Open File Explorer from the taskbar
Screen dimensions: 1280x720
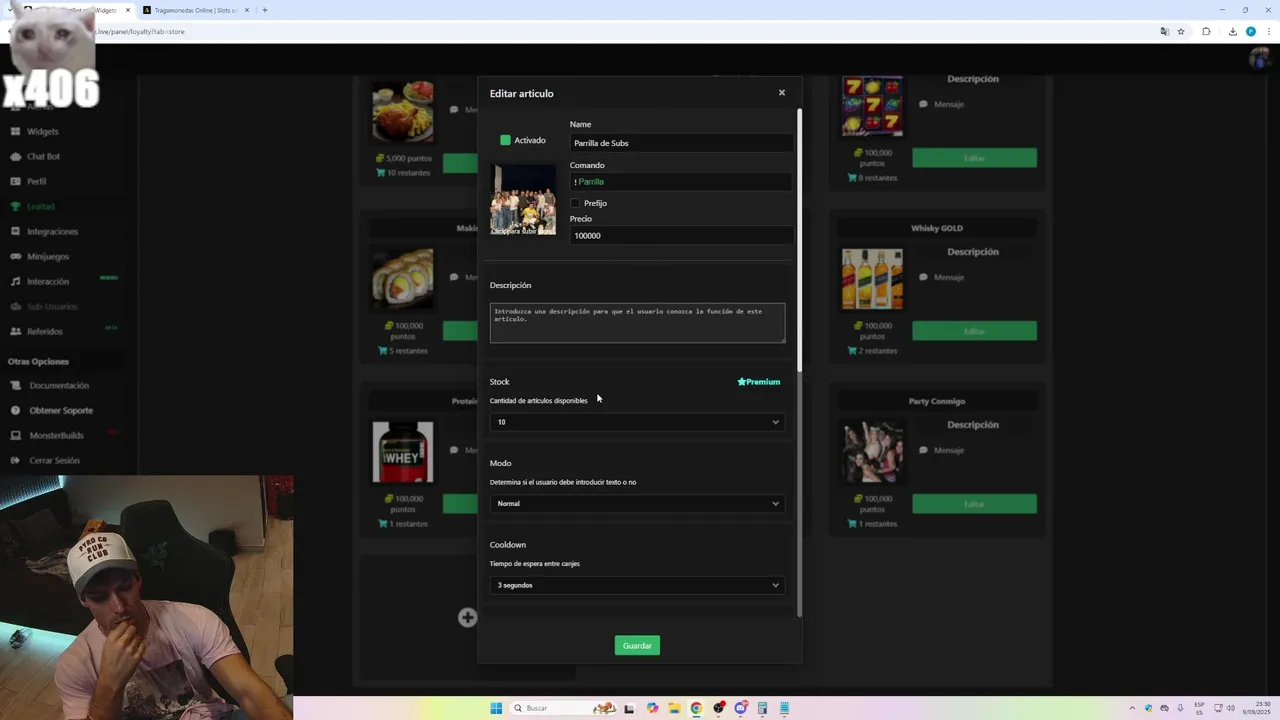coord(674,708)
